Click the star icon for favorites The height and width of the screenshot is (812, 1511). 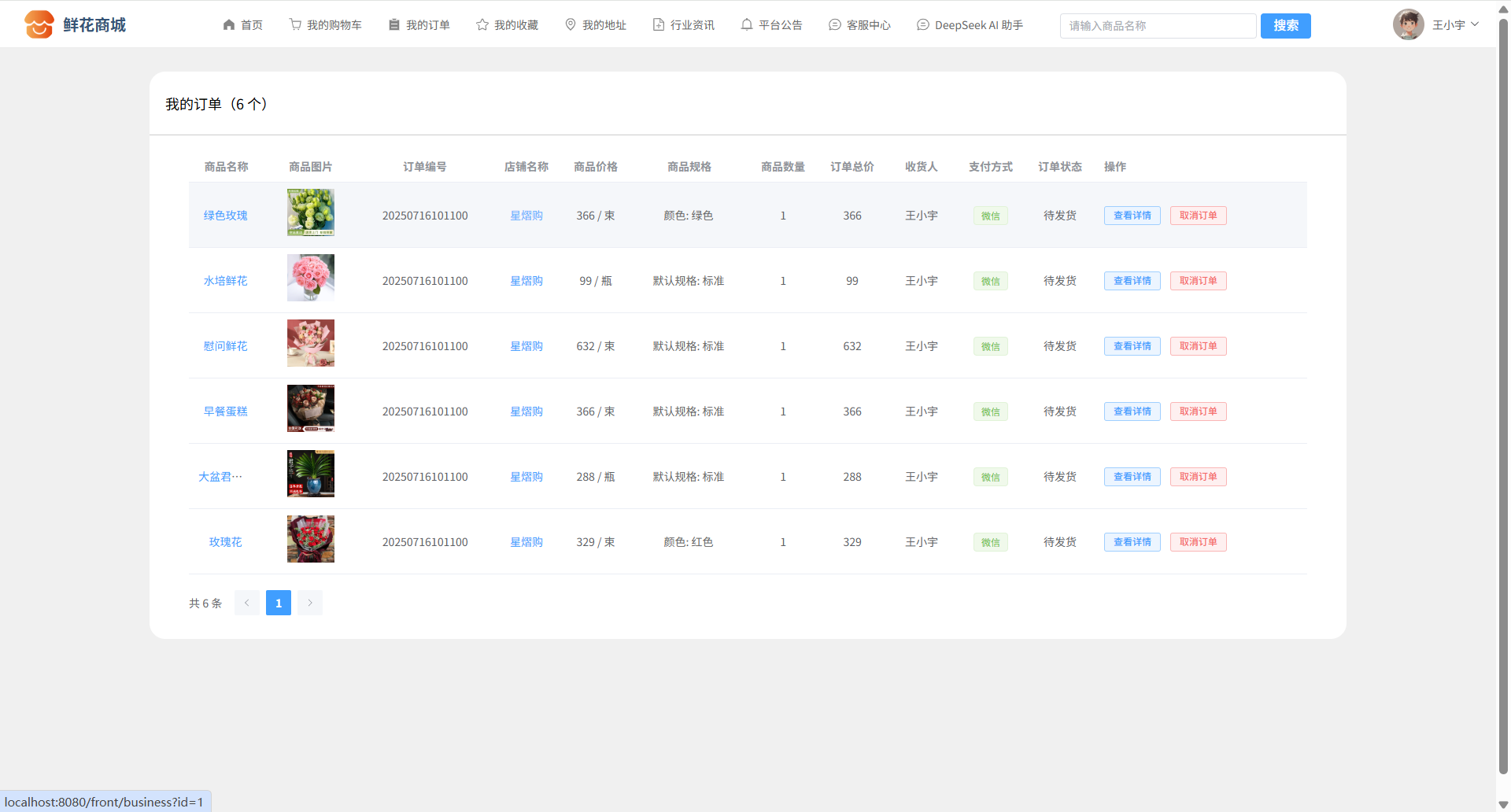(x=482, y=25)
